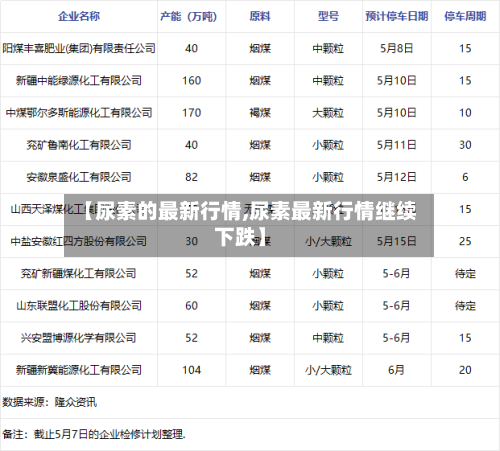Click 褐煤 raw material cell

click(260, 113)
